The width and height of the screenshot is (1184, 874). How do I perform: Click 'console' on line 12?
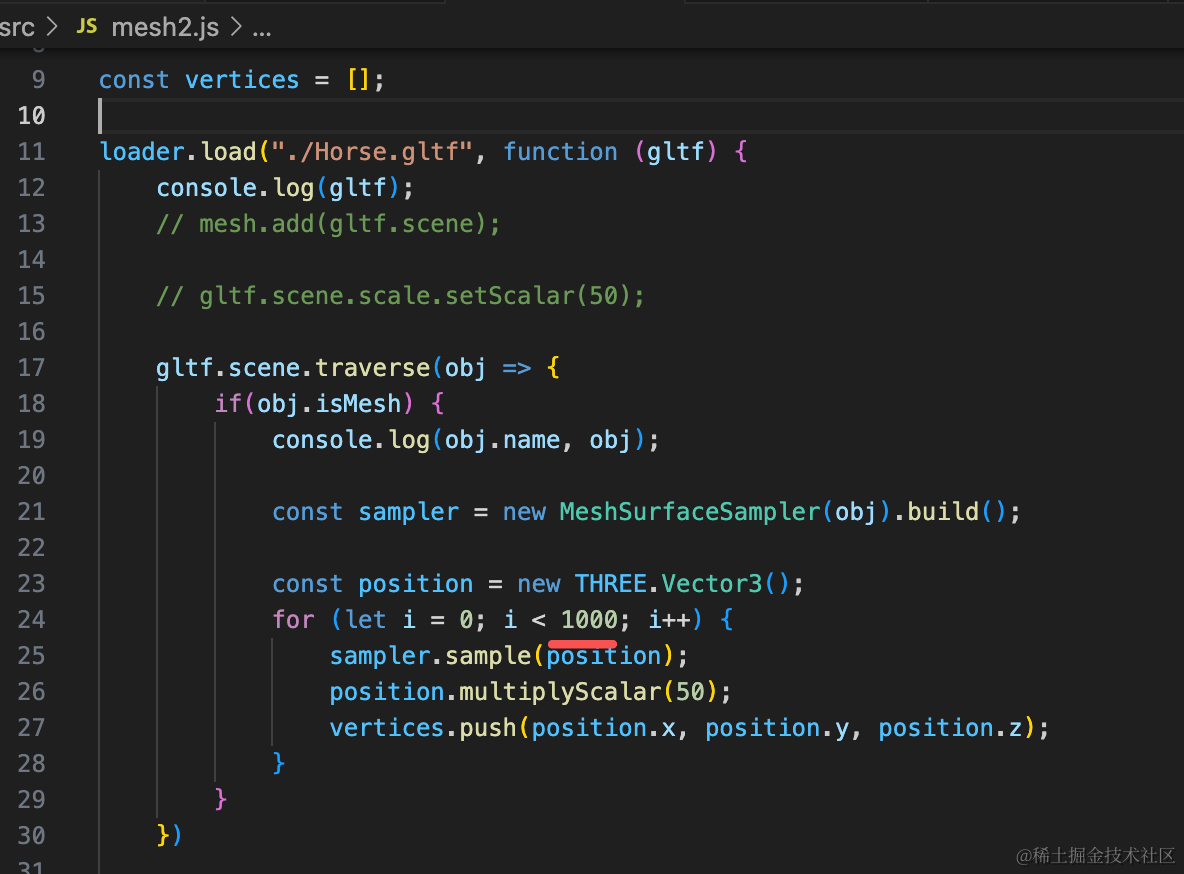click(207, 188)
